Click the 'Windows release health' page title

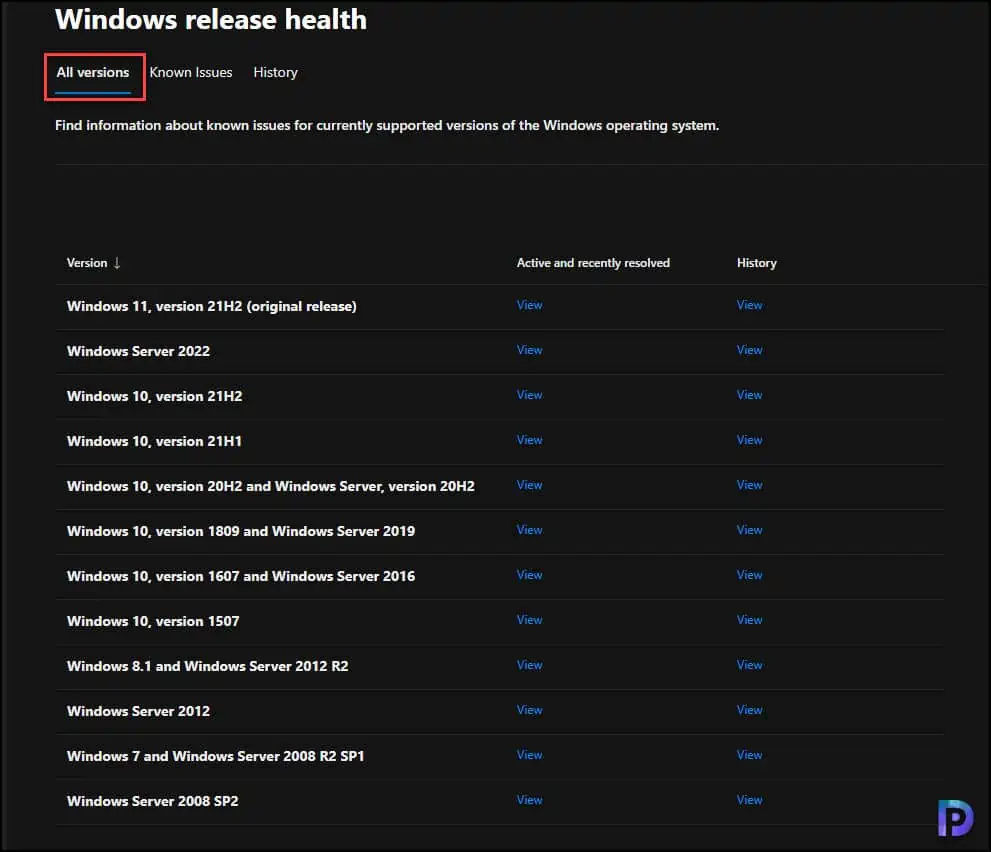tap(211, 20)
